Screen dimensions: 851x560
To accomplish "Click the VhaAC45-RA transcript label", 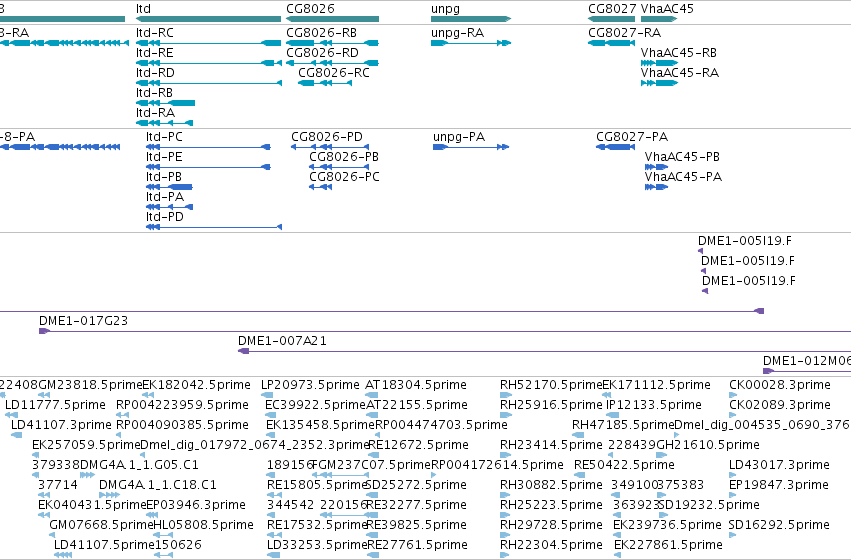I will point(679,73).
